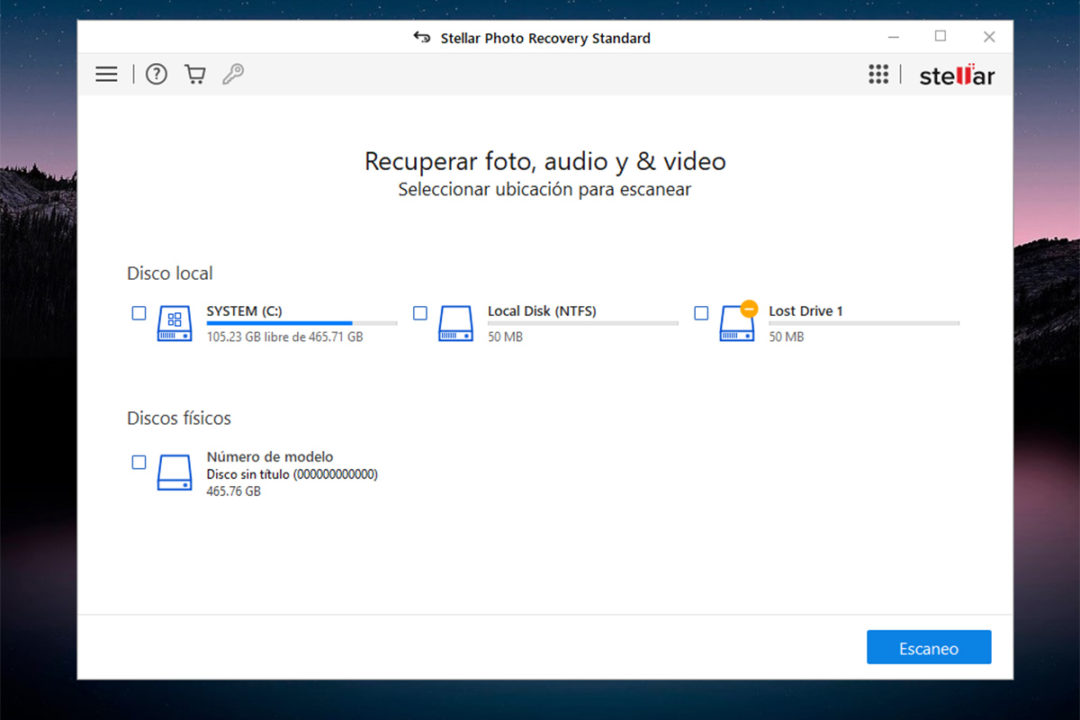Select the Local Disk (NTFS) drive icon
The height and width of the screenshot is (720, 1080).
[456, 323]
